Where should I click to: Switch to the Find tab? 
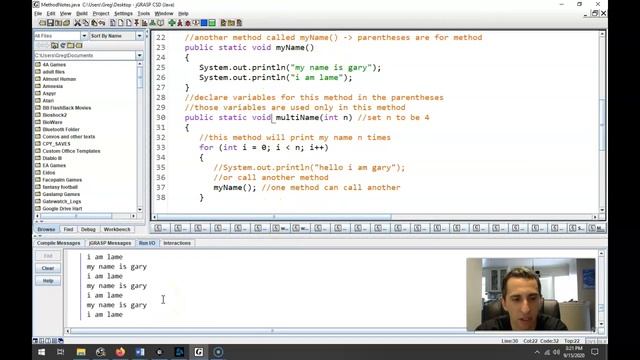[x=68, y=229]
